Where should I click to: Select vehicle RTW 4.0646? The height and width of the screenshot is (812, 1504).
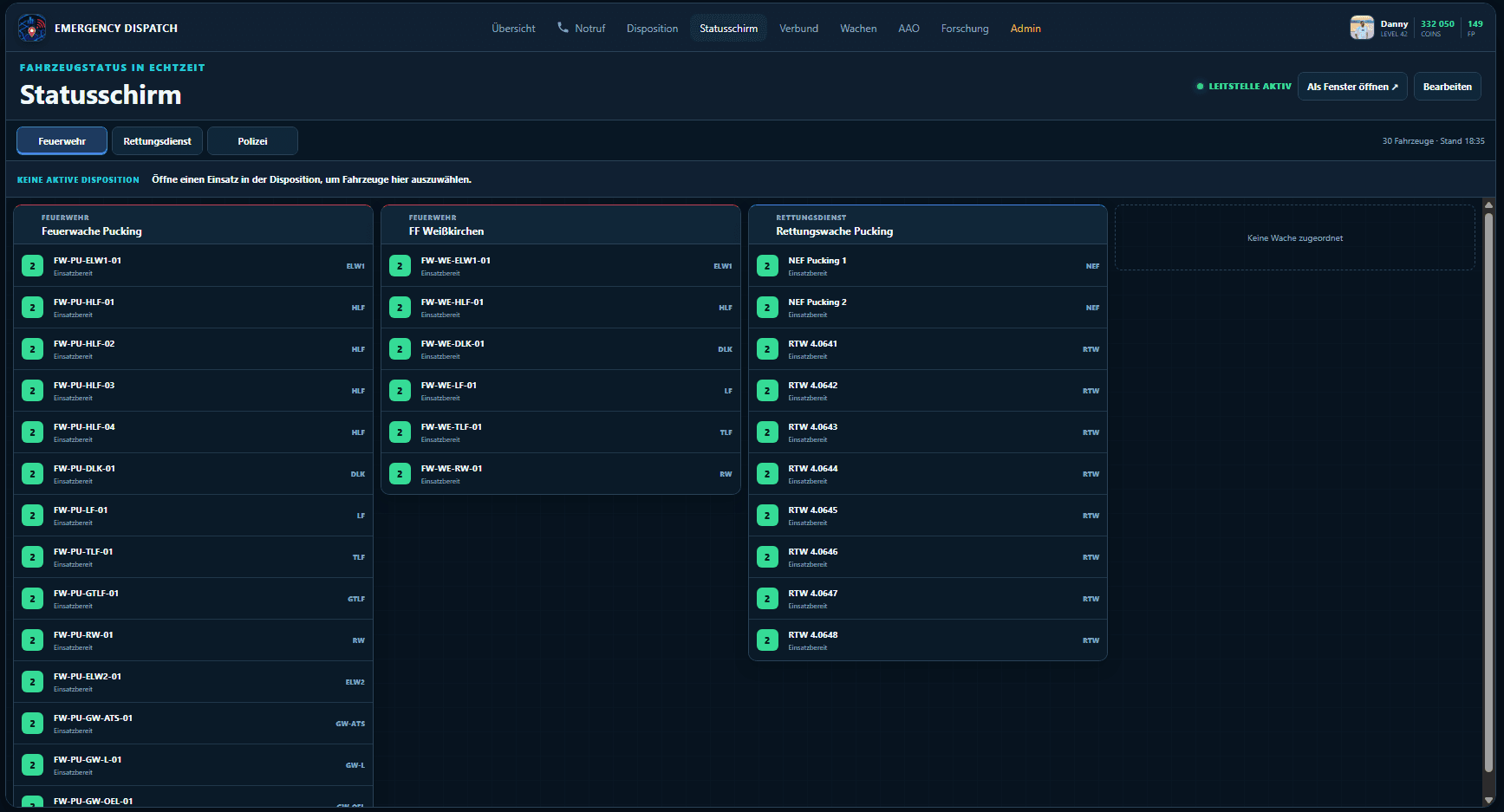point(928,557)
